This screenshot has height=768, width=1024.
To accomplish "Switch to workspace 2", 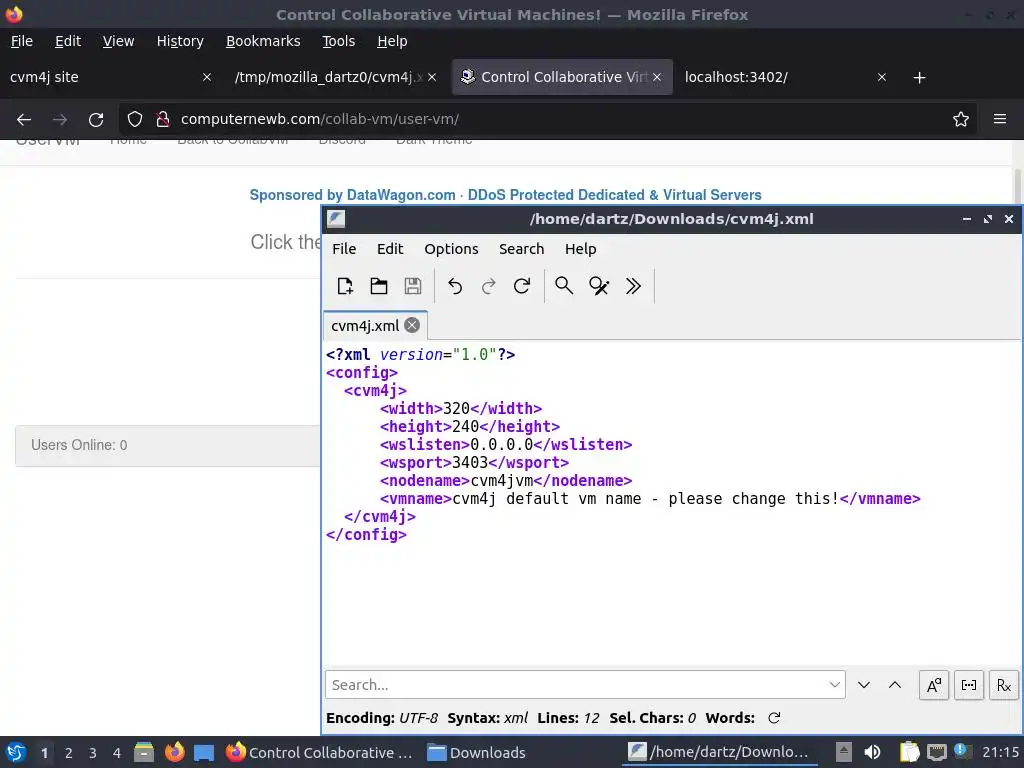I will tap(69, 753).
